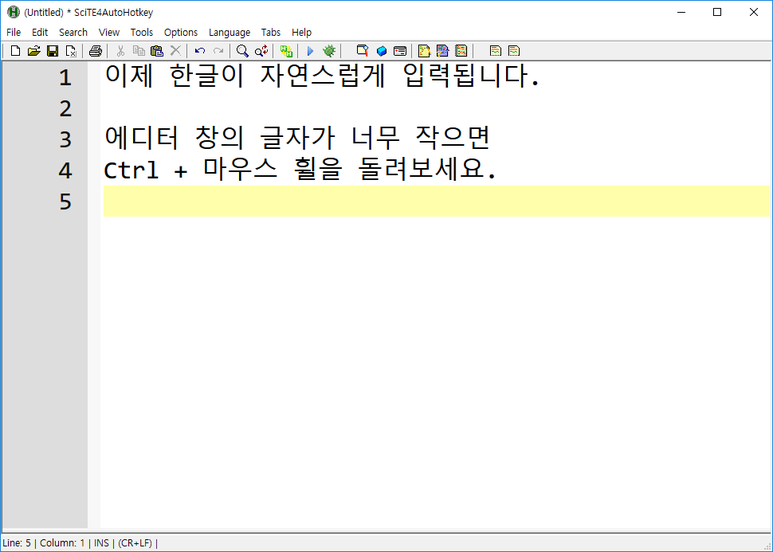
Task: Close the current file via toolbar icon
Action: pyautogui.click(x=71, y=51)
